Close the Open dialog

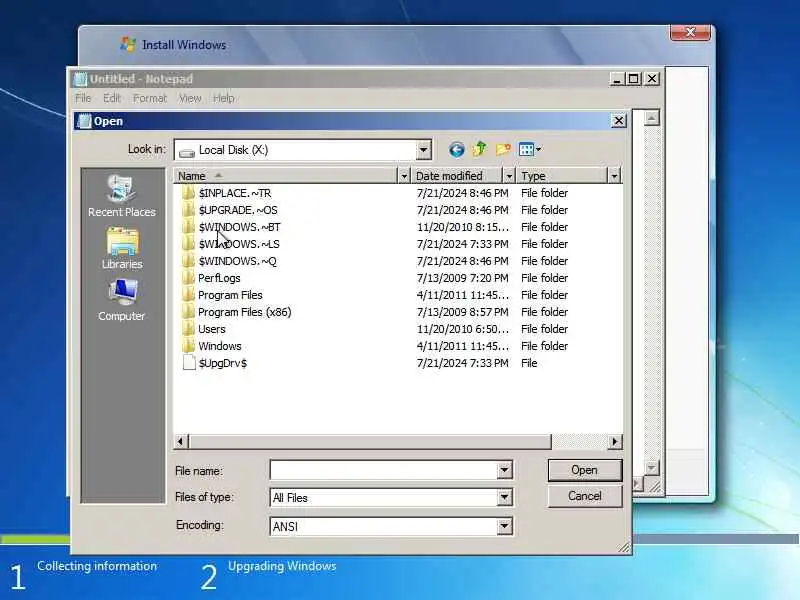(618, 121)
